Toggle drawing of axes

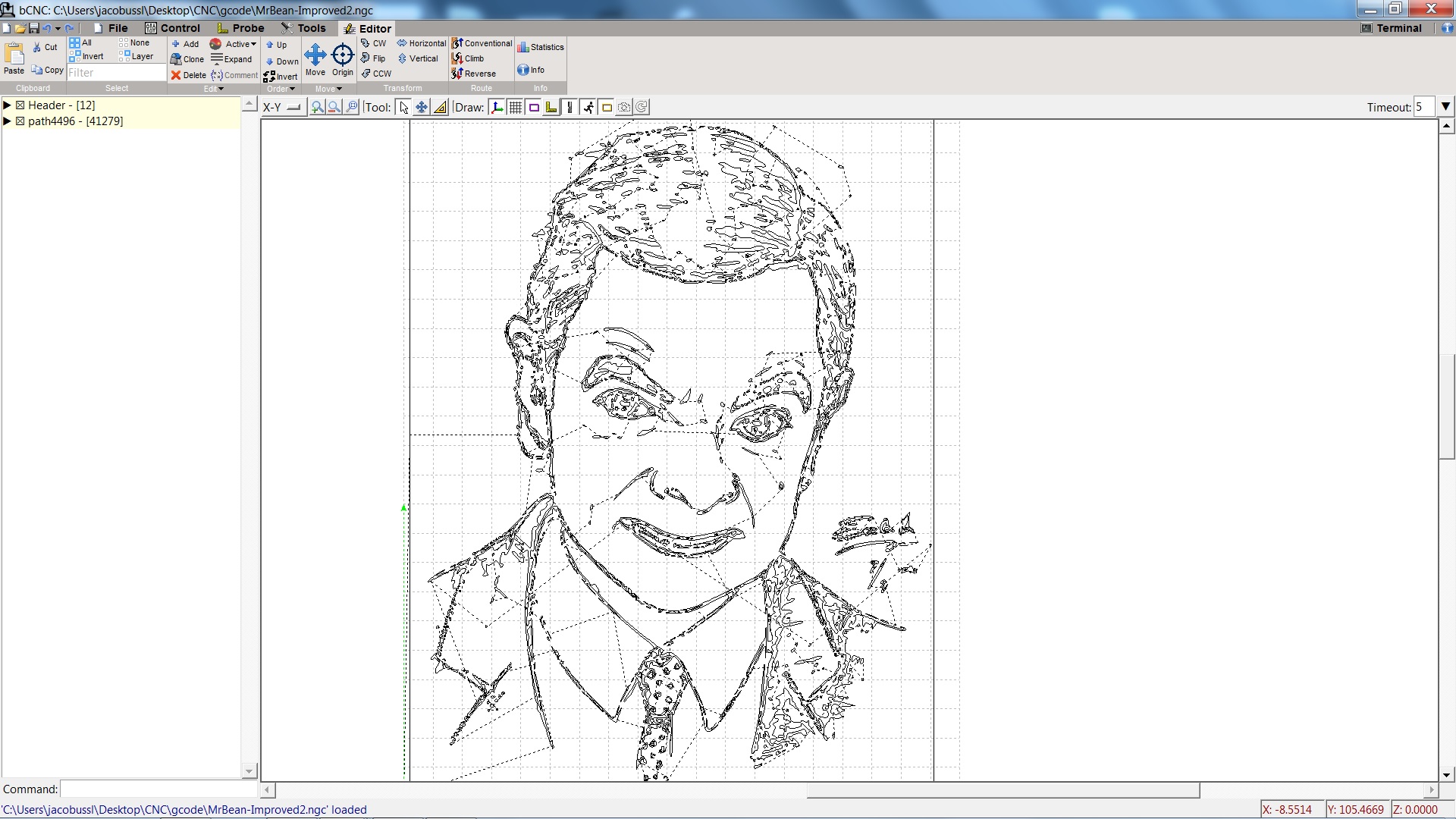click(x=497, y=107)
